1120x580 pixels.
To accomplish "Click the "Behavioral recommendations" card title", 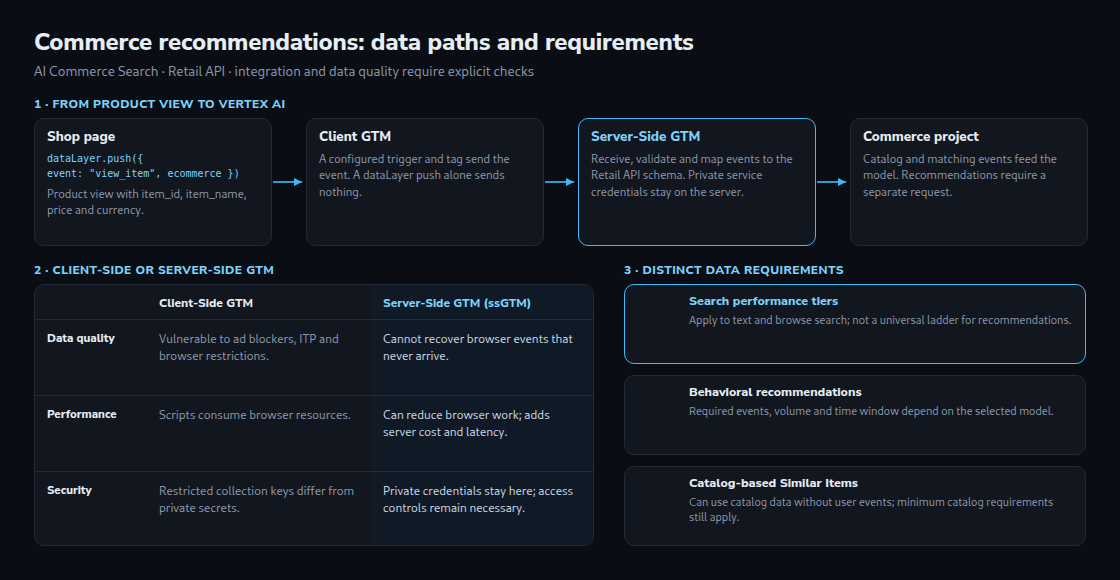I will pos(775,392).
